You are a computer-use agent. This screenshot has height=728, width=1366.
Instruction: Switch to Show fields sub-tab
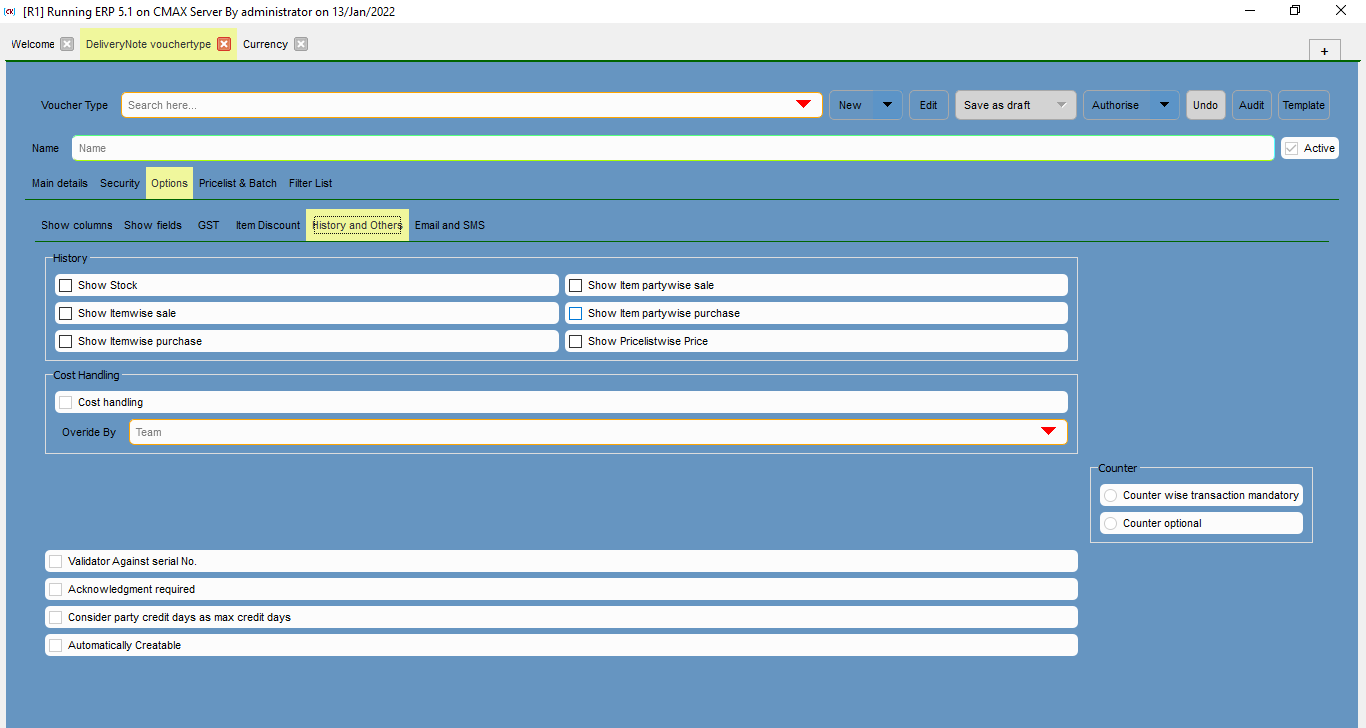pos(153,225)
